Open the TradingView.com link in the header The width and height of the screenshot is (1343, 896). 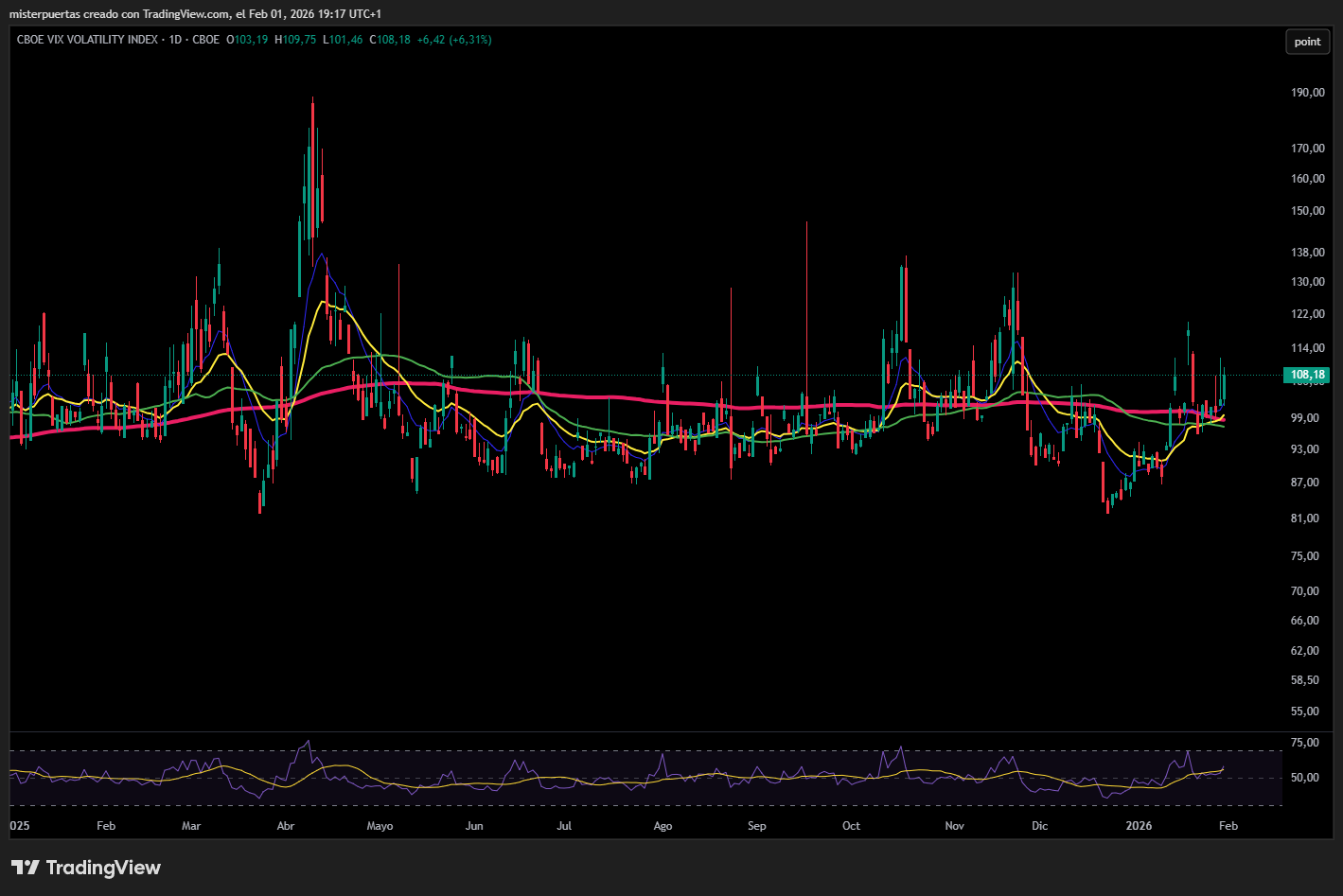click(x=186, y=13)
